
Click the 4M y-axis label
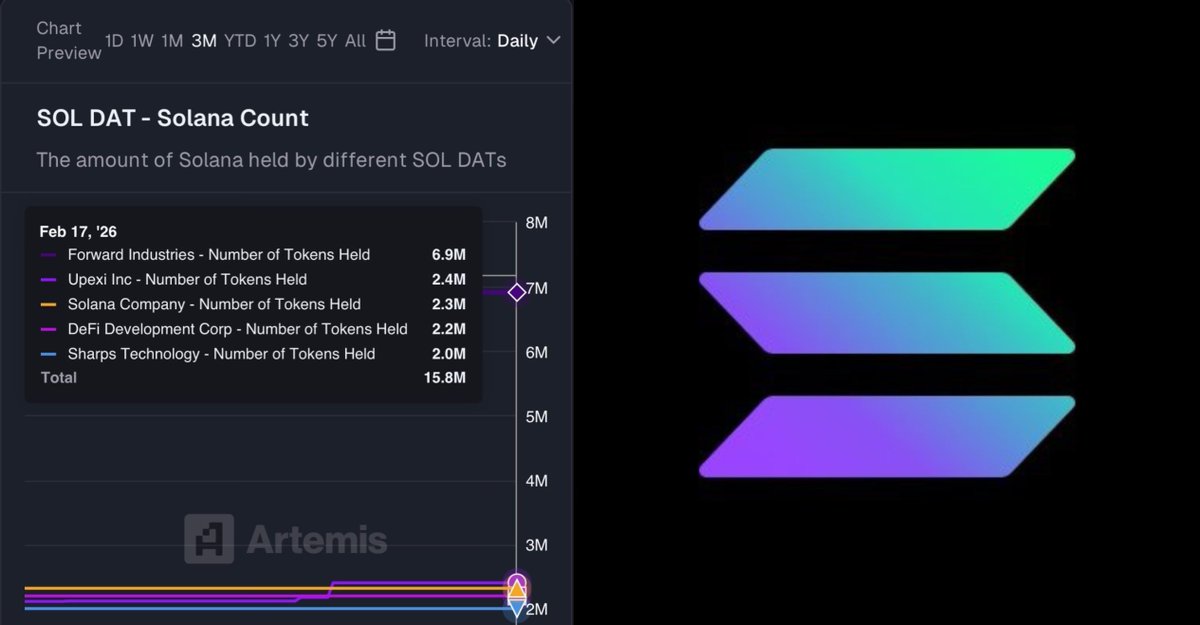click(x=537, y=481)
